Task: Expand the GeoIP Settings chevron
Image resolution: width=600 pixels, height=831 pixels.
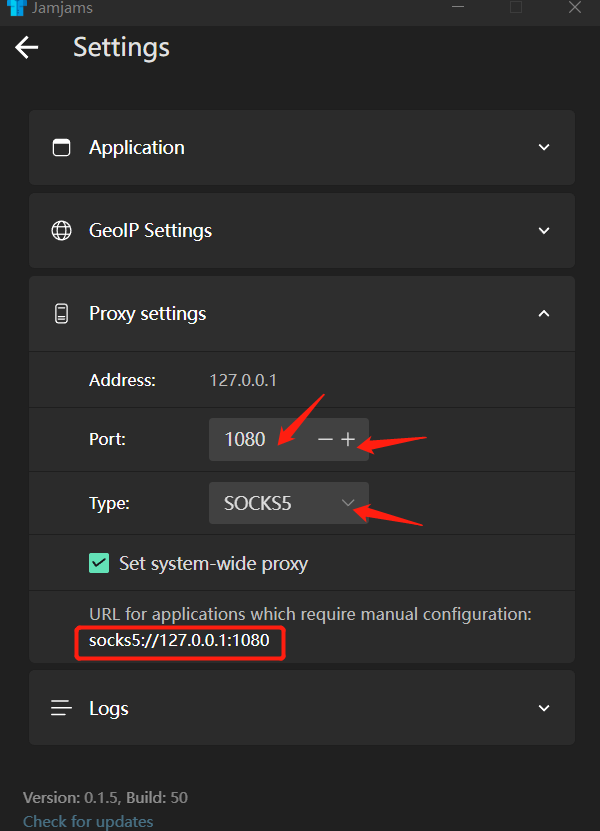Action: [544, 230]
